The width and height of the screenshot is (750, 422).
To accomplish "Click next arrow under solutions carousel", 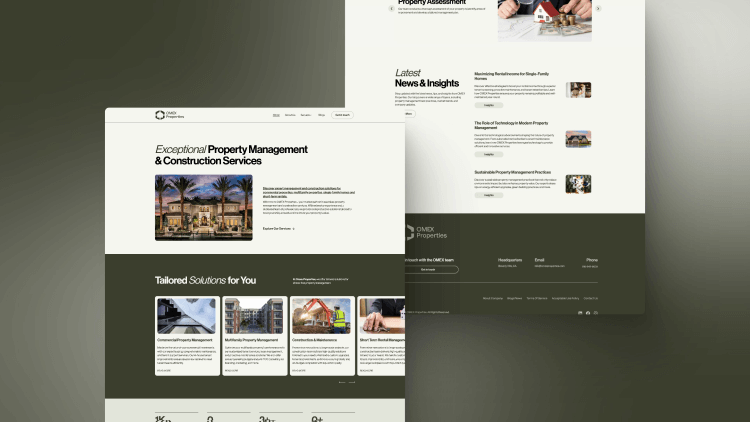I will click(352, 382).
